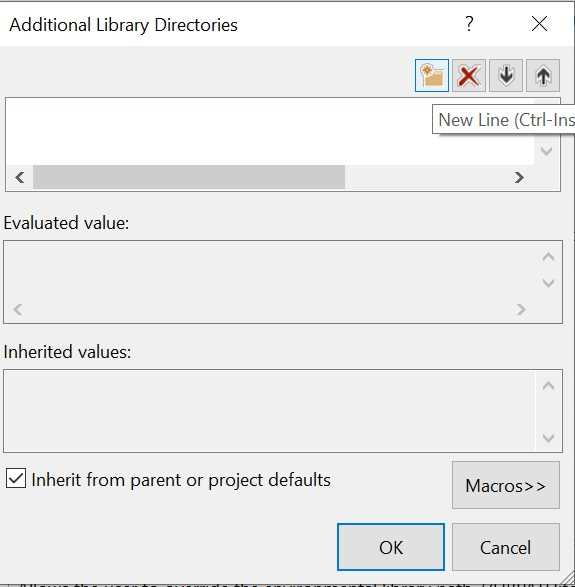Click the horizontal scrollbar thumb in directories list
This screenshot has width=575, height=587.
[x=189, y=177]
